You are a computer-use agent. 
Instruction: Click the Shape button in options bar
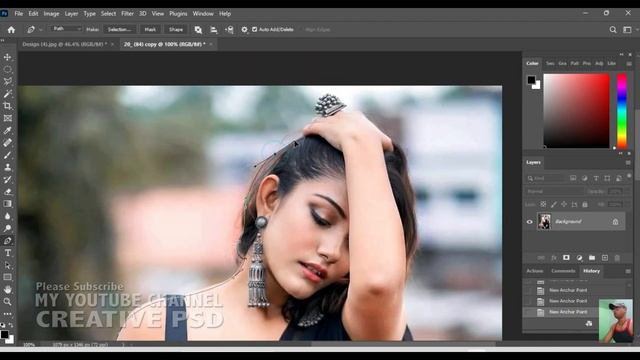tap(176, 29)
